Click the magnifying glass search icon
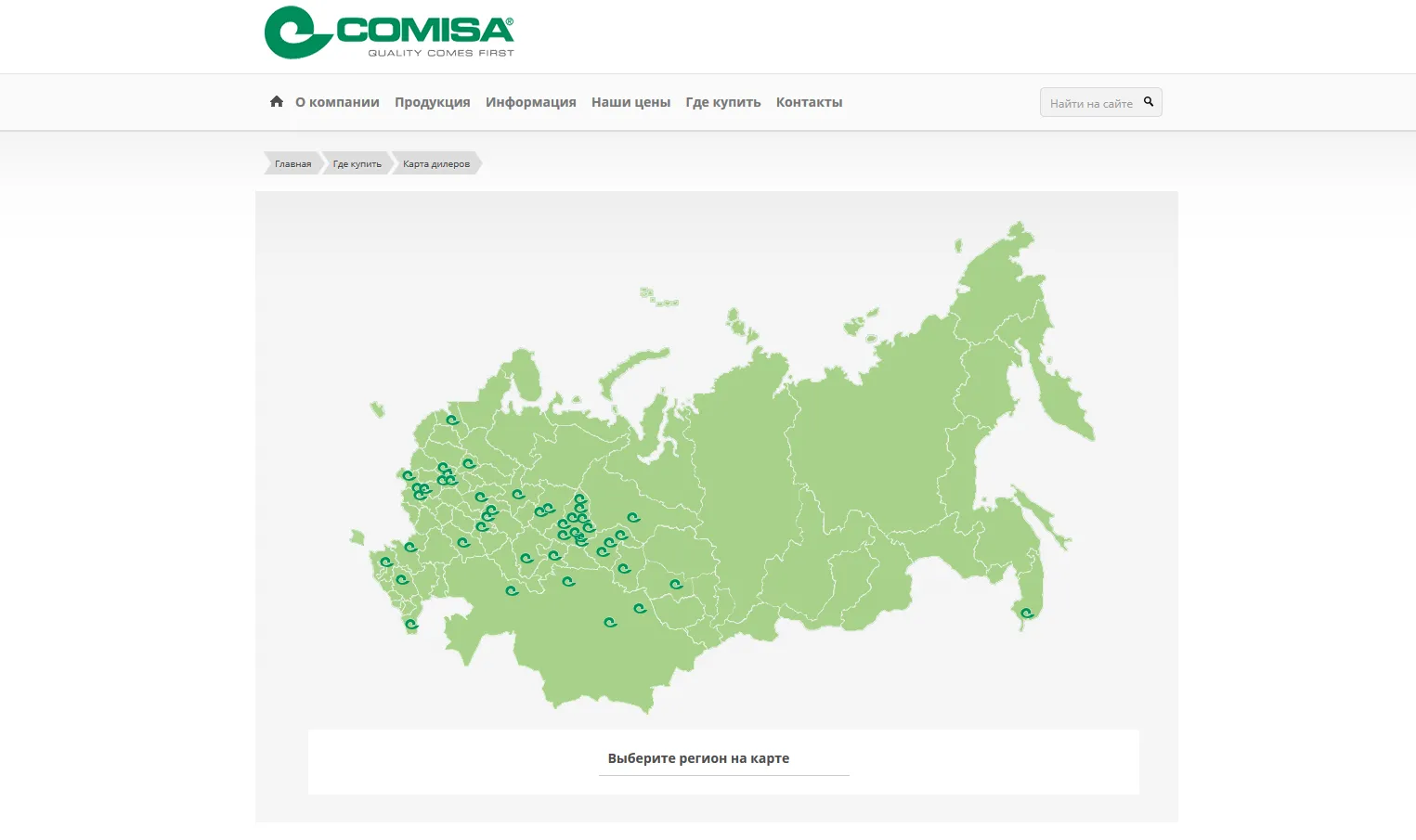 (x=1149, y=102)
